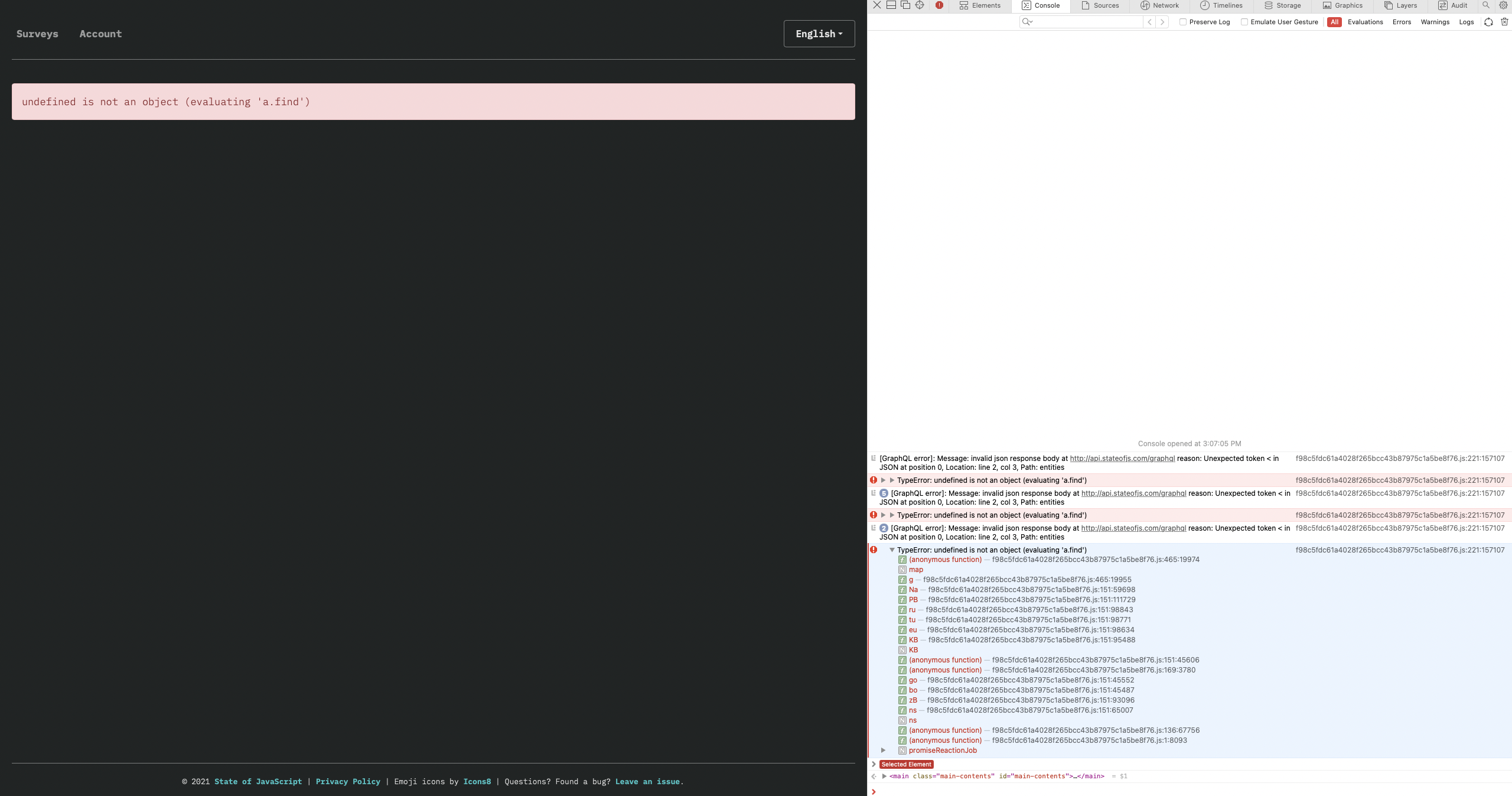Open the Surveys navigation item
The height and width of the screenshot is (796, 1512).
click(37, 34)
